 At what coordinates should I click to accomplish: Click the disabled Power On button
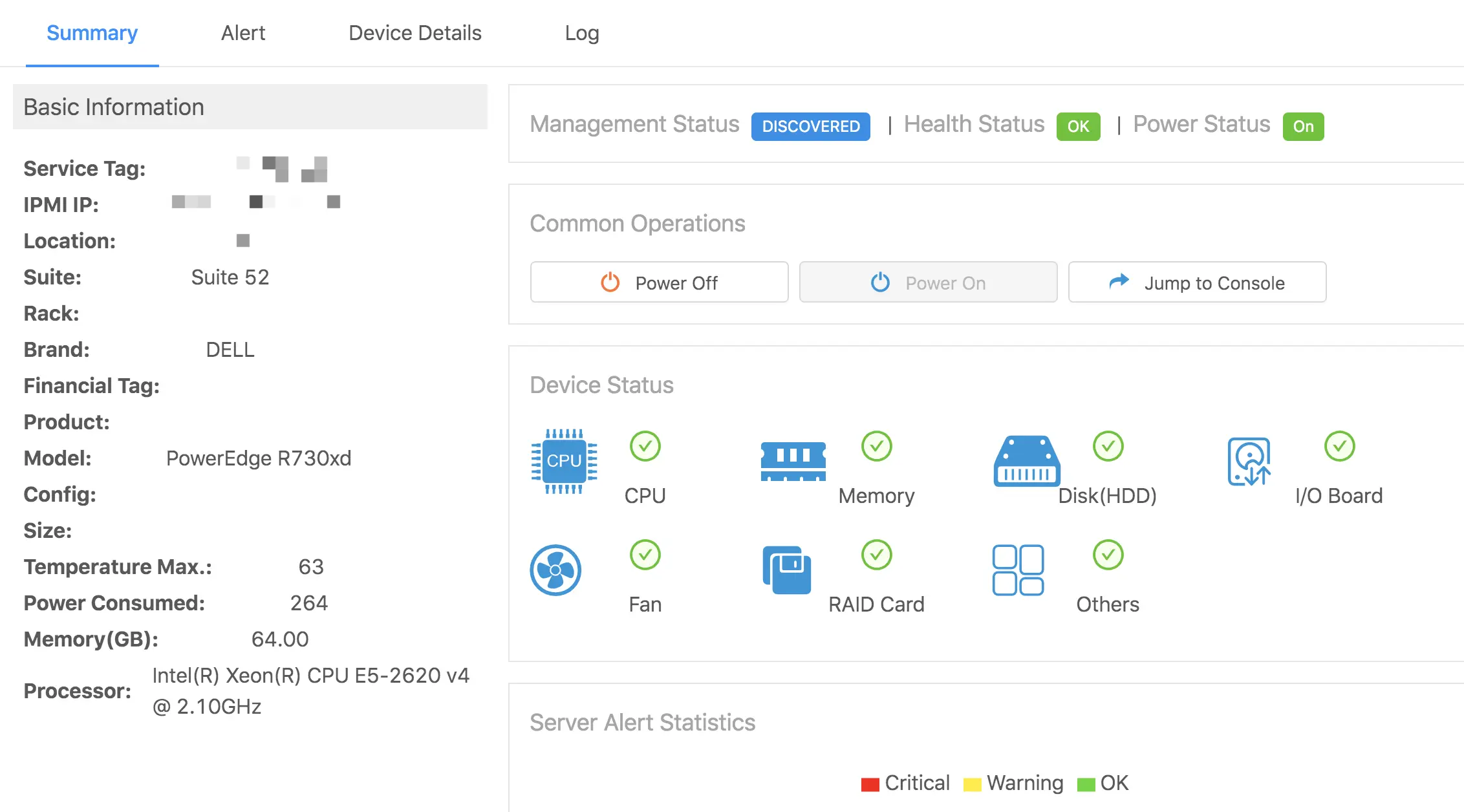click(928, 283)
